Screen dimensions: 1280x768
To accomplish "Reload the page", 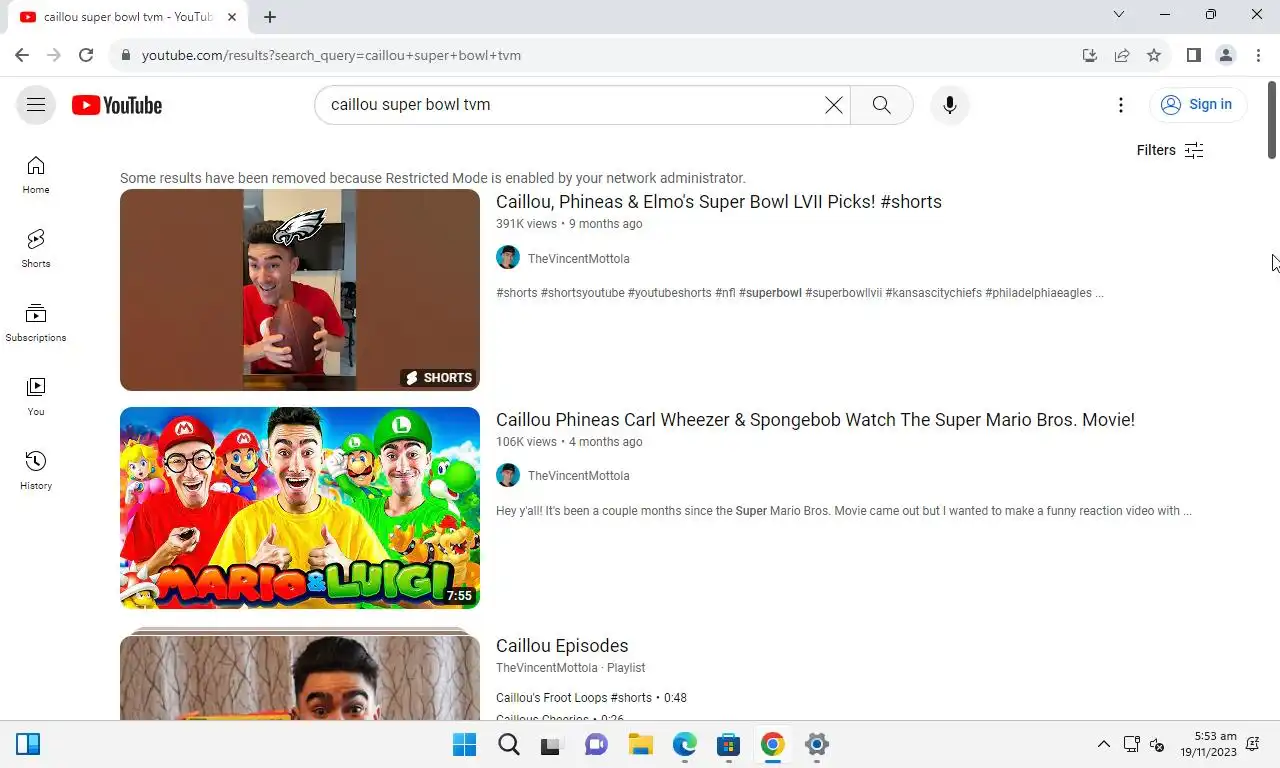I will coord(86,55).
